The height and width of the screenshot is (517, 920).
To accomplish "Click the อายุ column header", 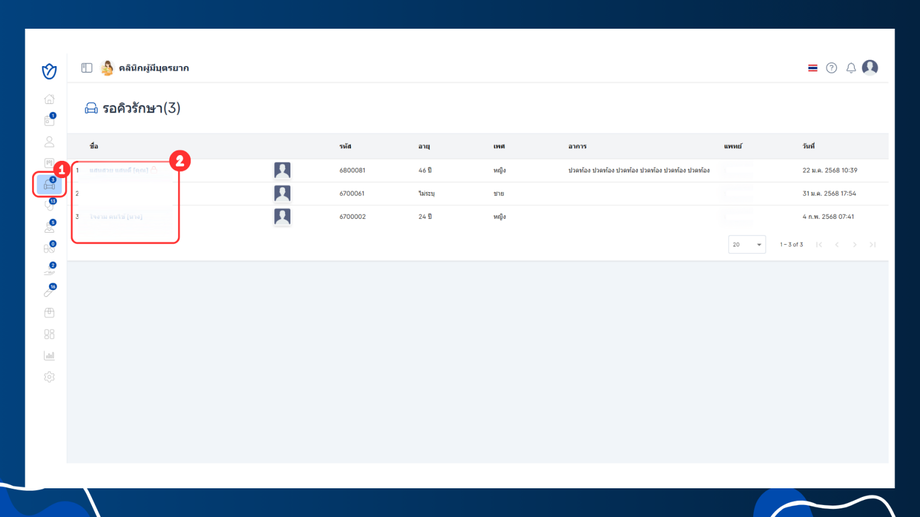I will 424,146.
